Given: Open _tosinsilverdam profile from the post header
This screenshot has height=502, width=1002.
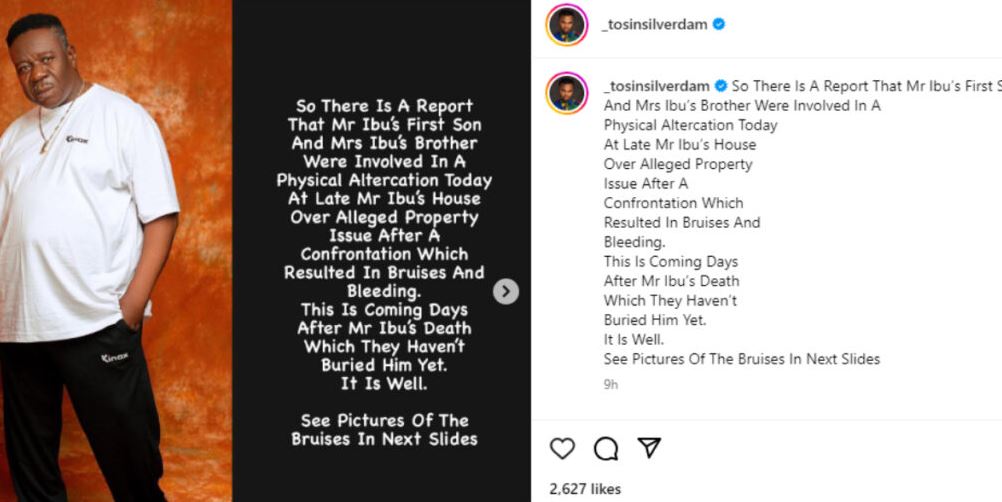Looking at the screenshot, I should [654, 24].
